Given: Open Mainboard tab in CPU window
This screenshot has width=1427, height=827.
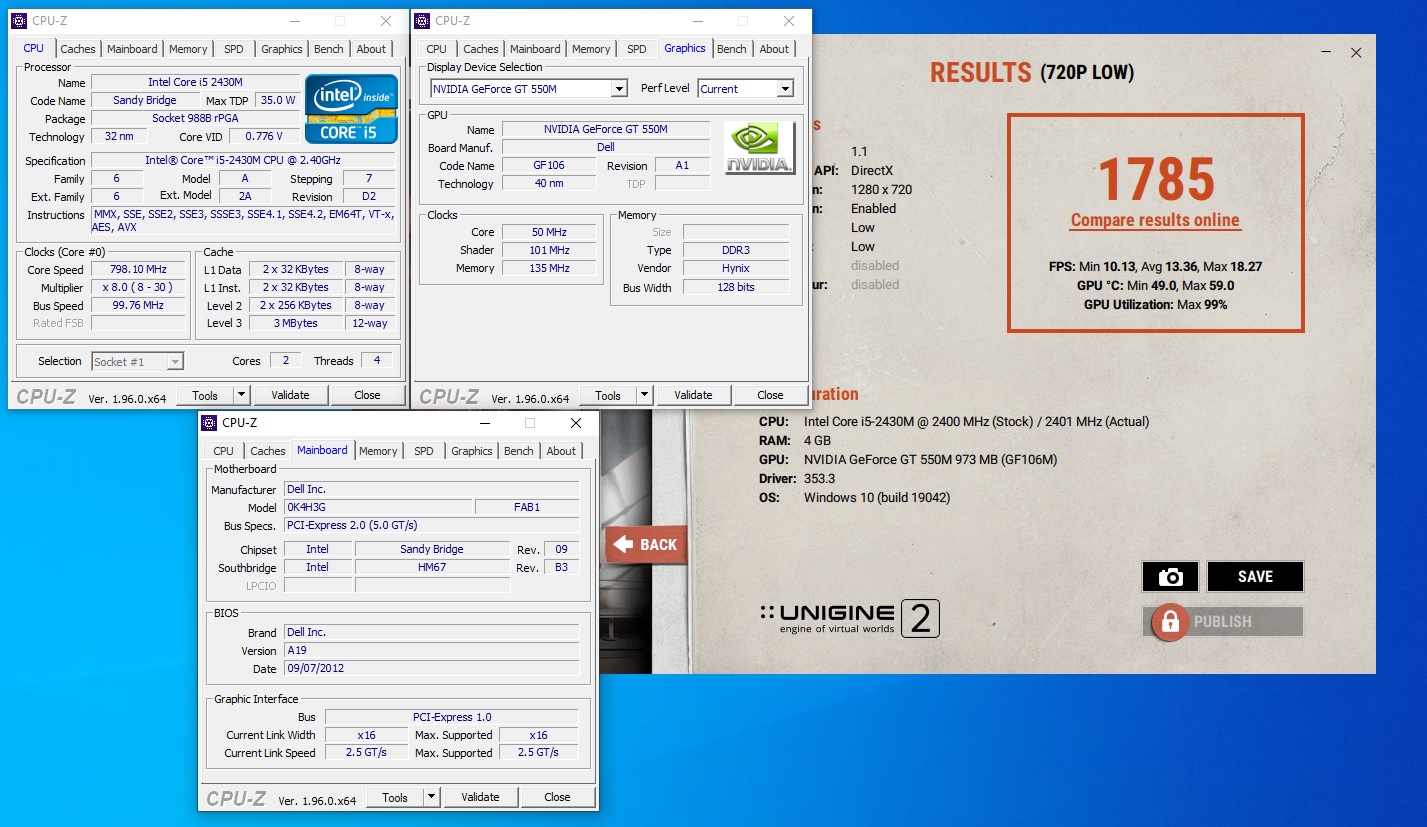Looking at the screenshot, I should [x=132, y=49].
